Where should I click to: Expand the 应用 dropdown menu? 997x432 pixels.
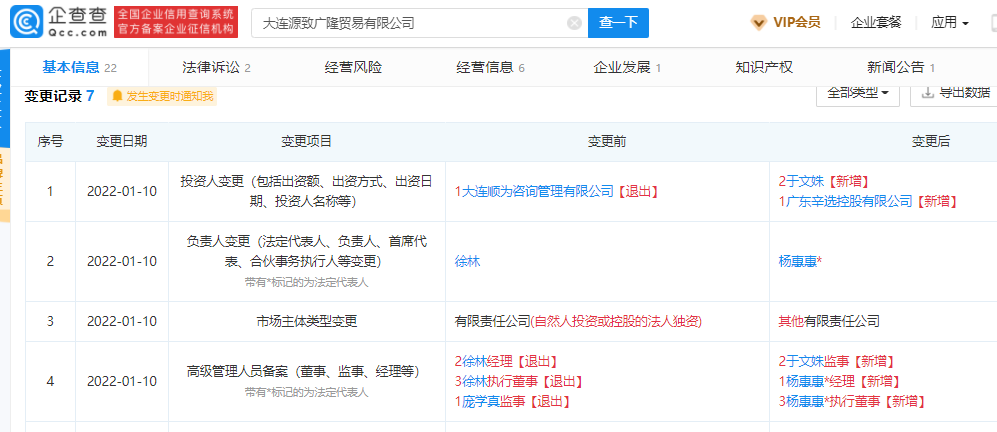click(950, 23)
